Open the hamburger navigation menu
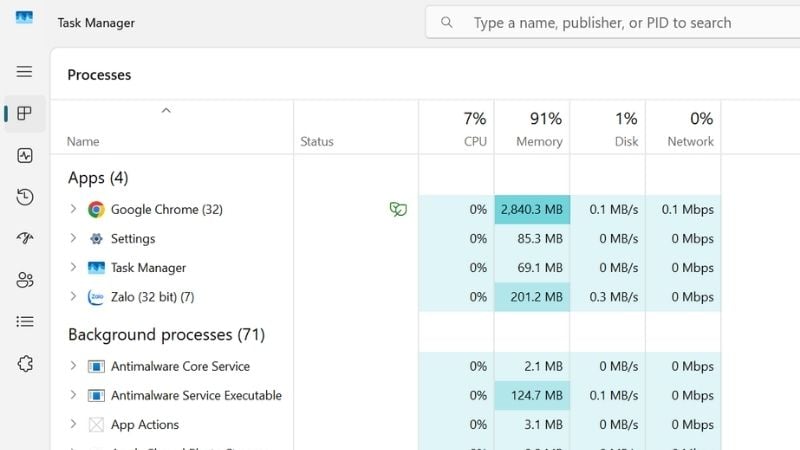This screenshot has height=450, width=800. pos(24,71)
